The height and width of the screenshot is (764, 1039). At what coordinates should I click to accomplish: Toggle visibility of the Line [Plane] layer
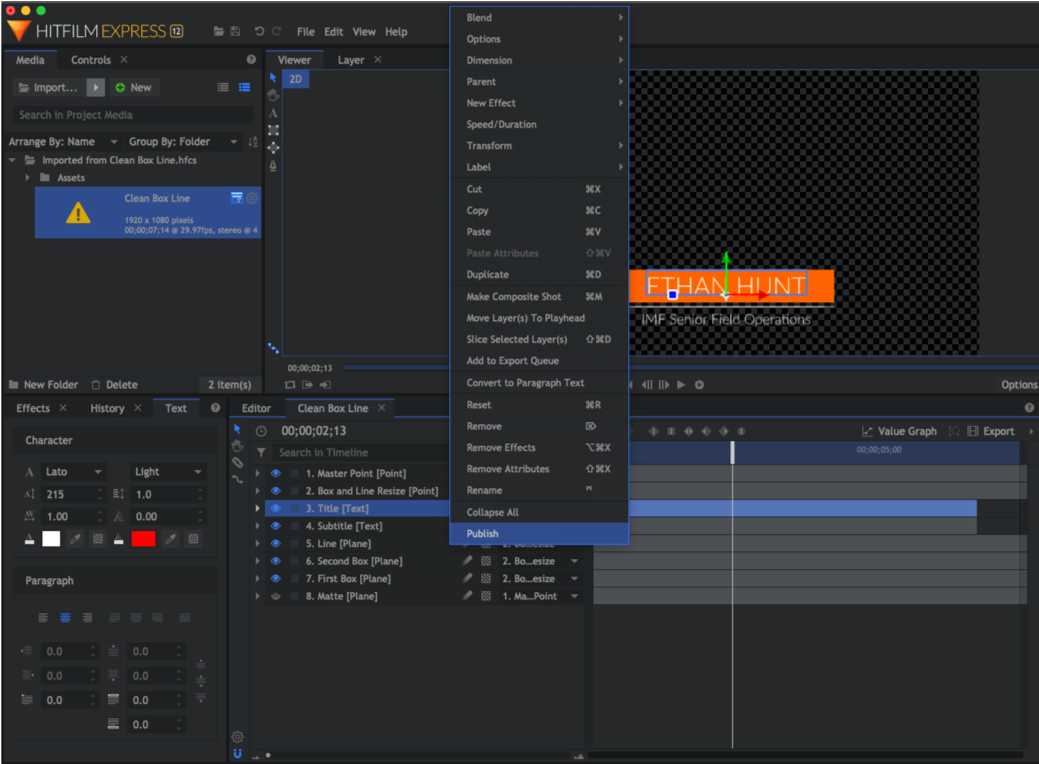click(x=275, y=543)
